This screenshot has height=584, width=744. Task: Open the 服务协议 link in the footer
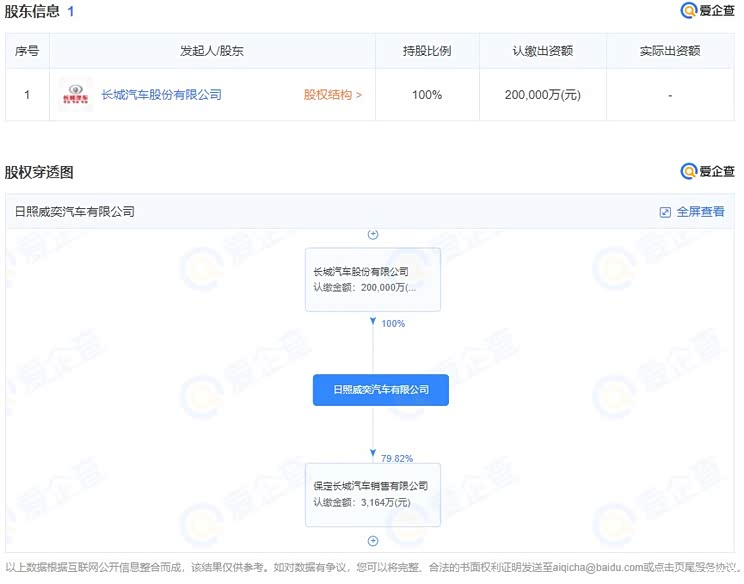(714, 567)
